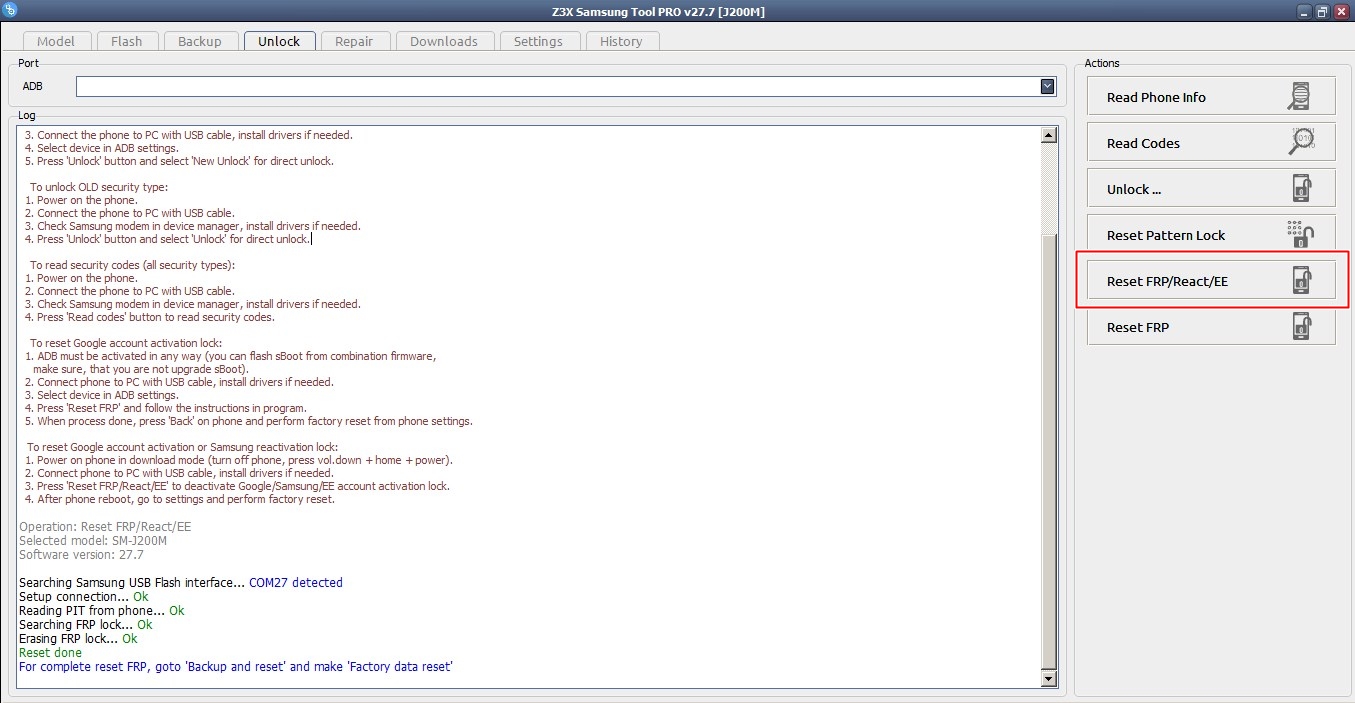Click 'Reading PIT from phone... Ok' line
Screen dimensions: 1355x703
[102, 610]
